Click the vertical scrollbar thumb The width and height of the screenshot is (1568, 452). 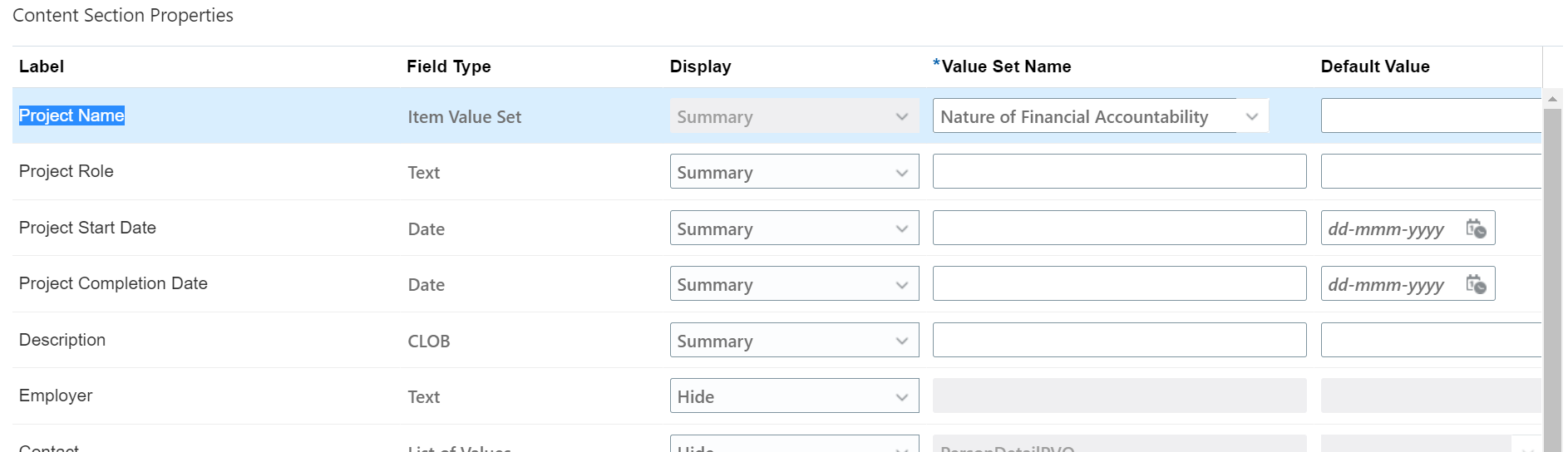[x=1552, y=280]
